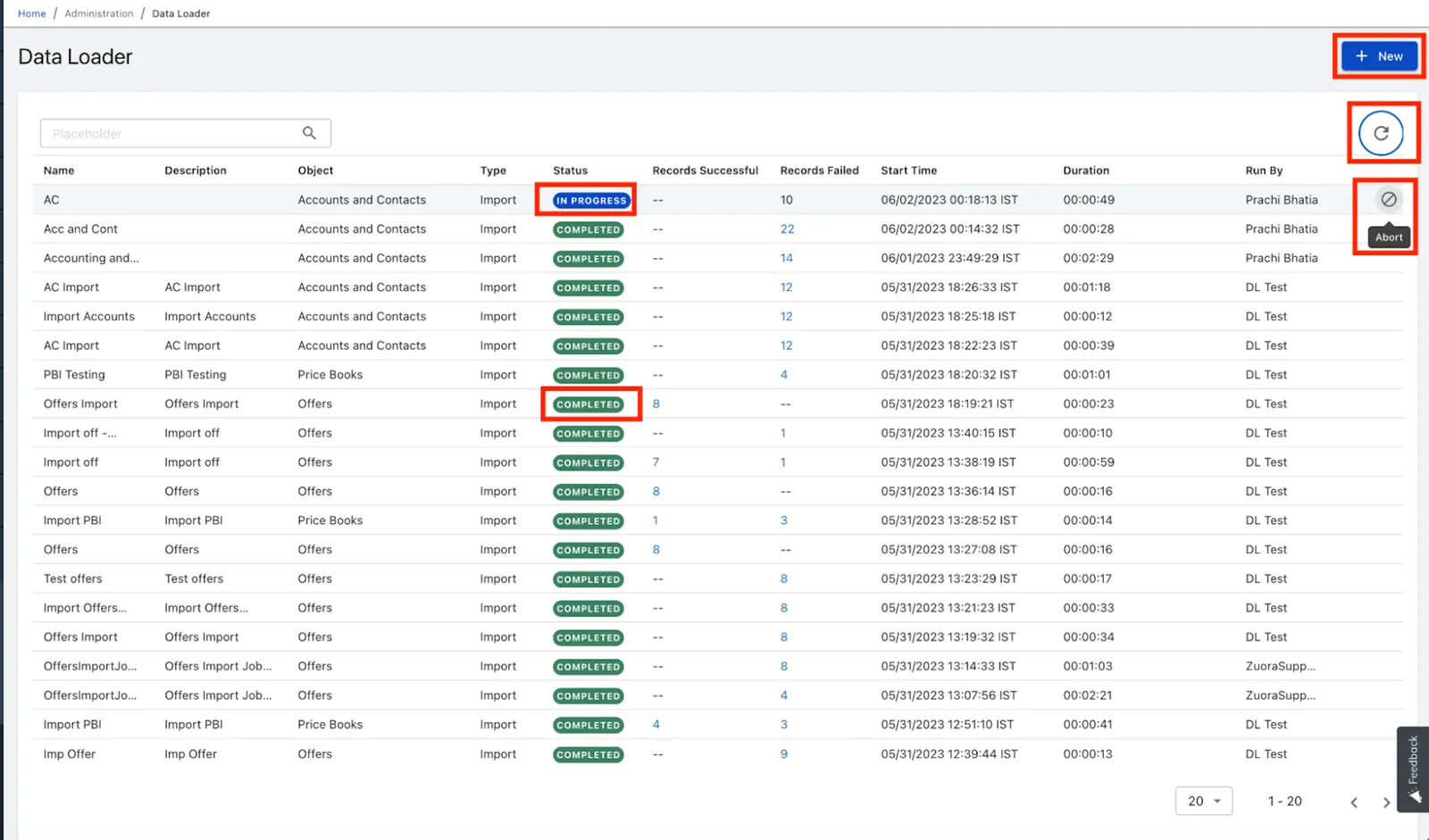Open rows per page dropdown showing 20

pos(1204,801)
